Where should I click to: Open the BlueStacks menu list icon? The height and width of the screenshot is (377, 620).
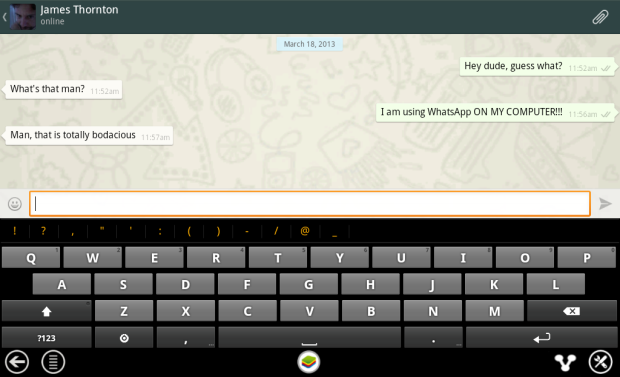53,362
